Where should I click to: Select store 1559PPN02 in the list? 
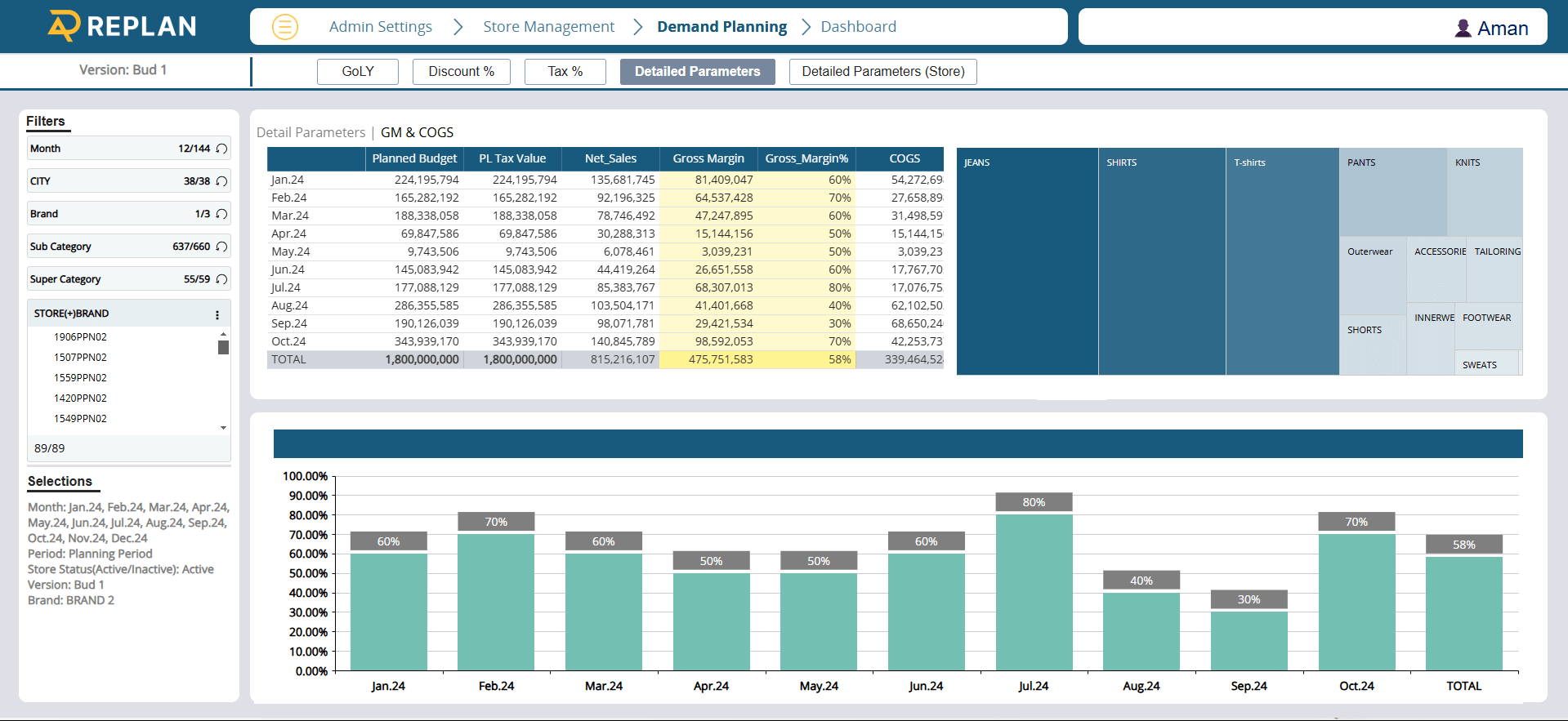point(80,378)
